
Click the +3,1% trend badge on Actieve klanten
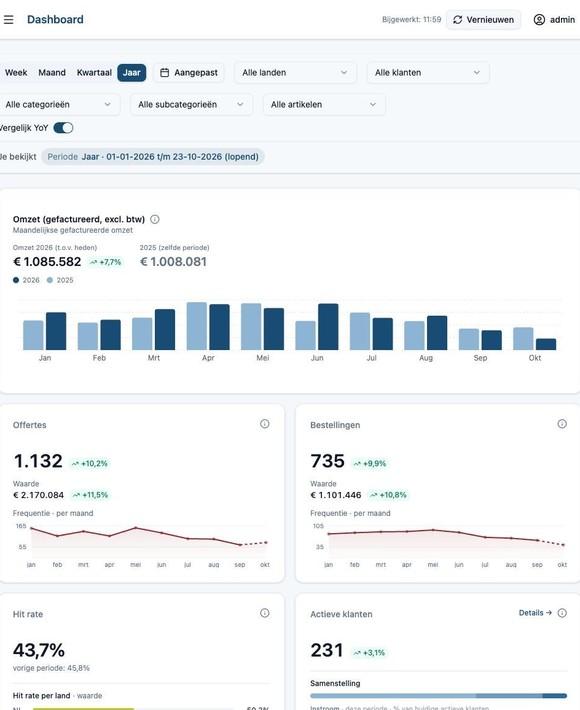(369, 652)
